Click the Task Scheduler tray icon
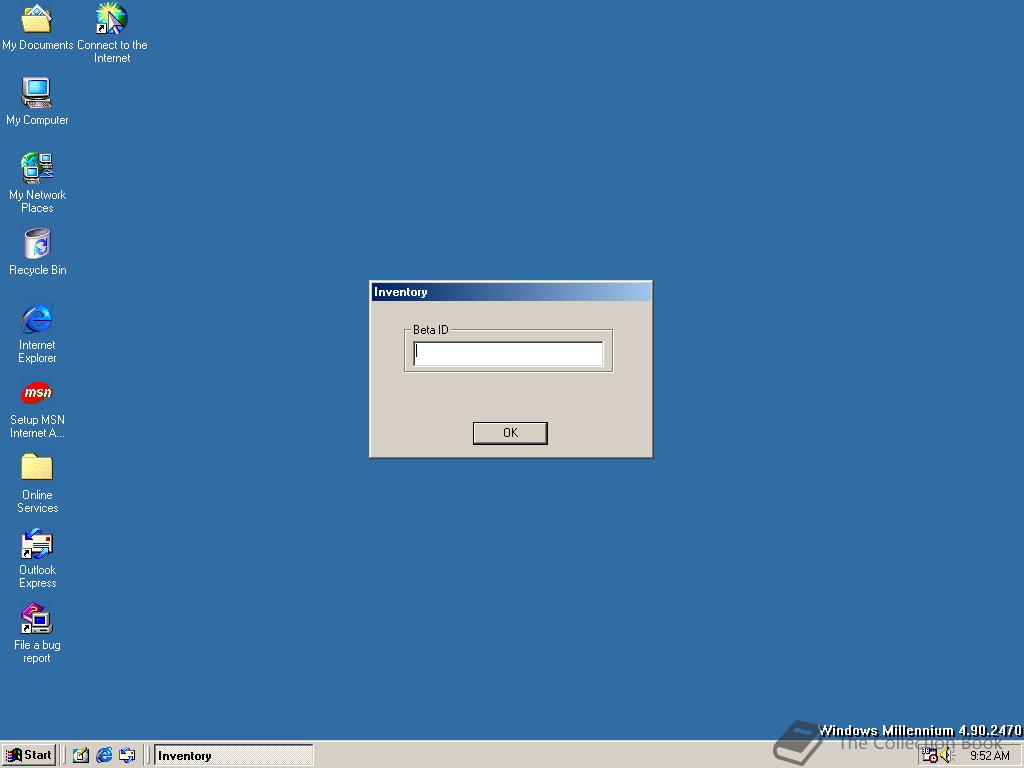The width and height of the screenshot is (1024, 768). pos(929,756)
